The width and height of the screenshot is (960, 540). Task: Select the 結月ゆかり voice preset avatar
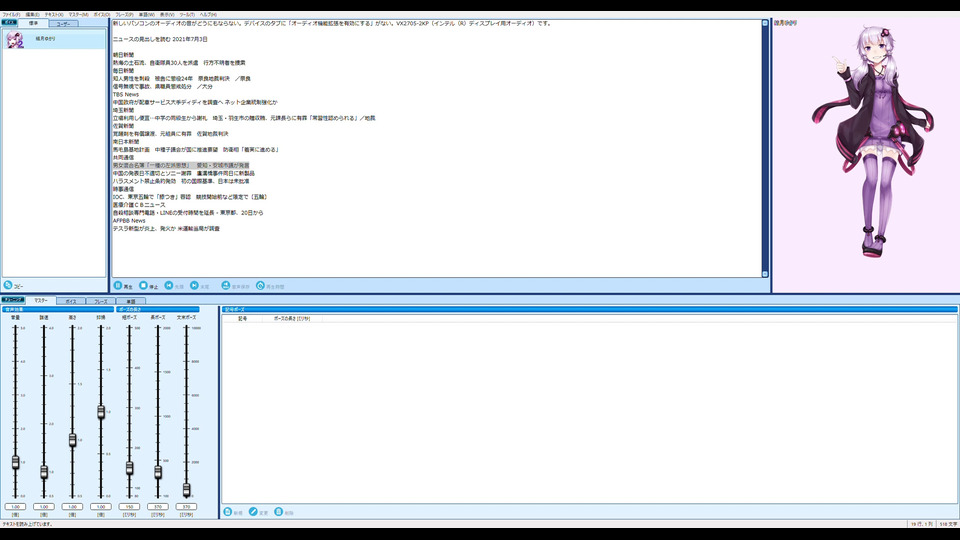pyautogui.click(x=15, y=40)
